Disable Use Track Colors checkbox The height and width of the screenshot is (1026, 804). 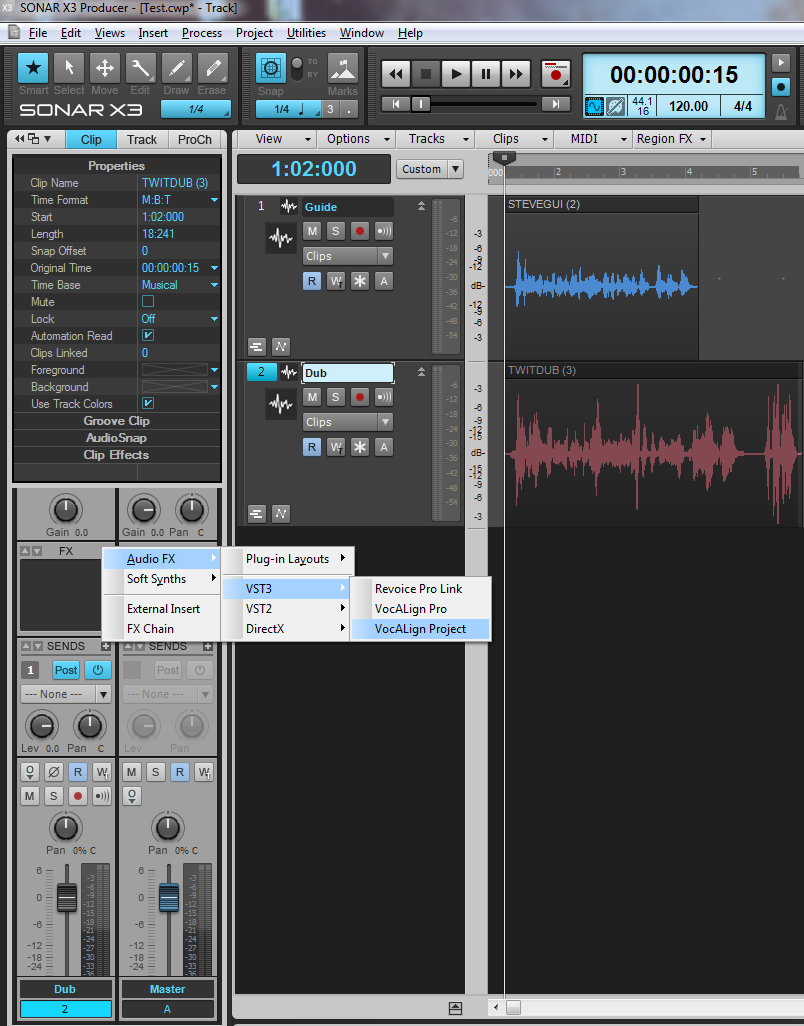click(x=148, y=404)
